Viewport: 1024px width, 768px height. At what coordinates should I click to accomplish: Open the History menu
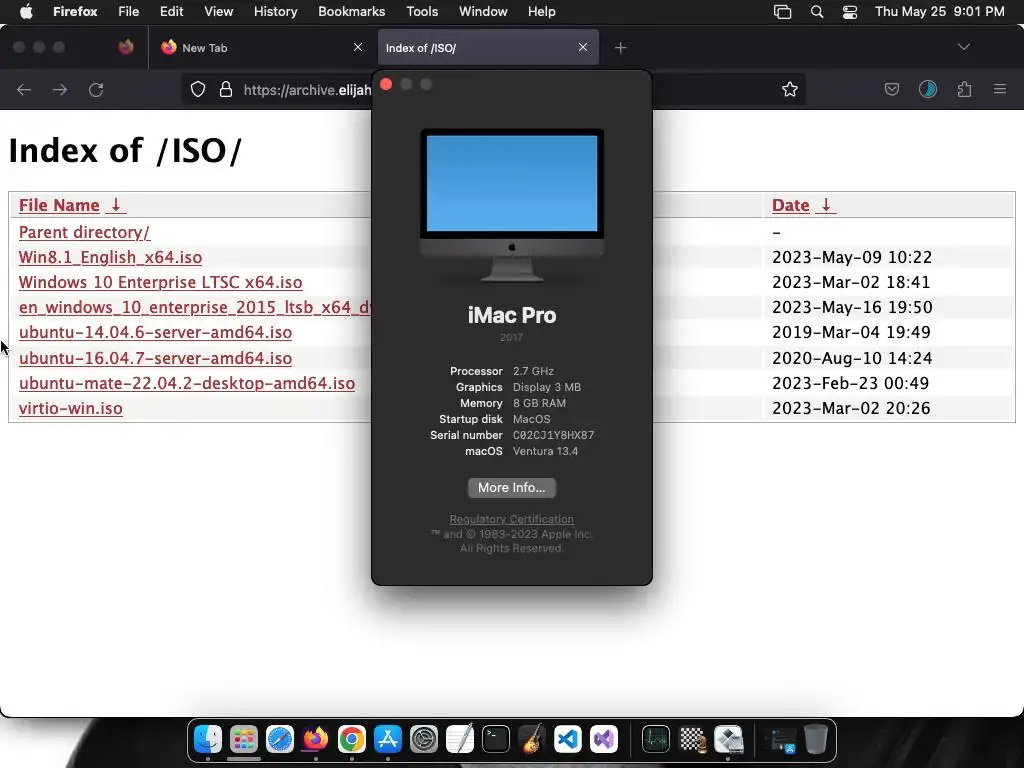click(x=275, y=12)
